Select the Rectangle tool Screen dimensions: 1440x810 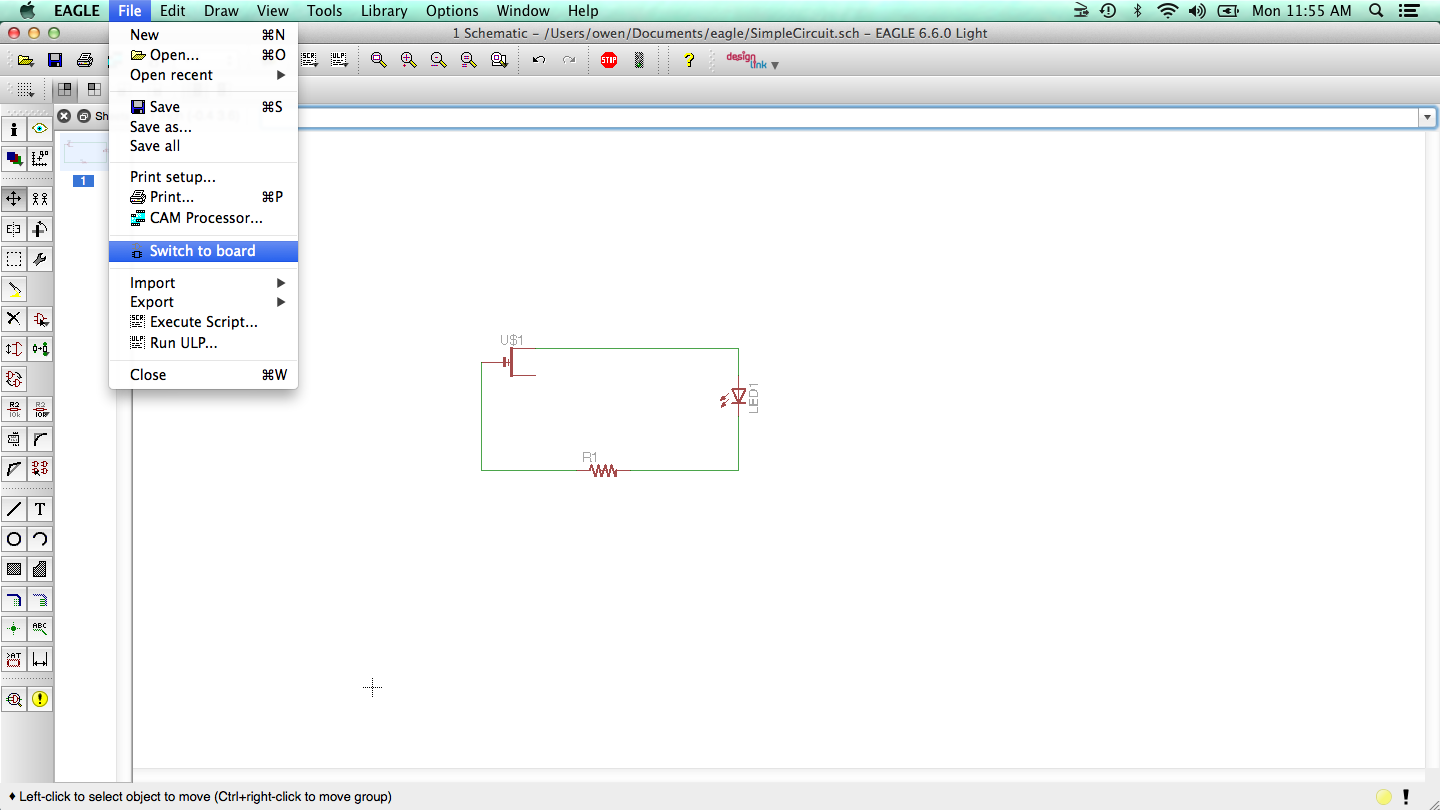[x=14, y=569]
